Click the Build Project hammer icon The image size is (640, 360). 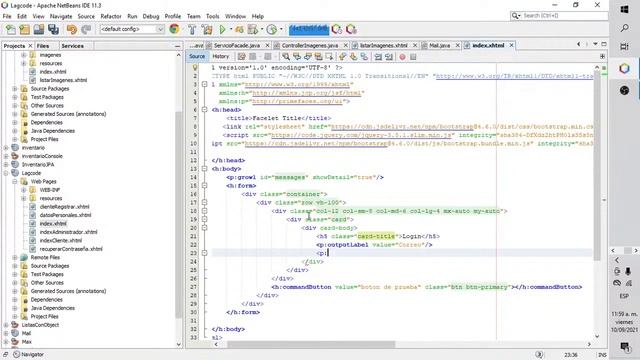coord(192,29)
